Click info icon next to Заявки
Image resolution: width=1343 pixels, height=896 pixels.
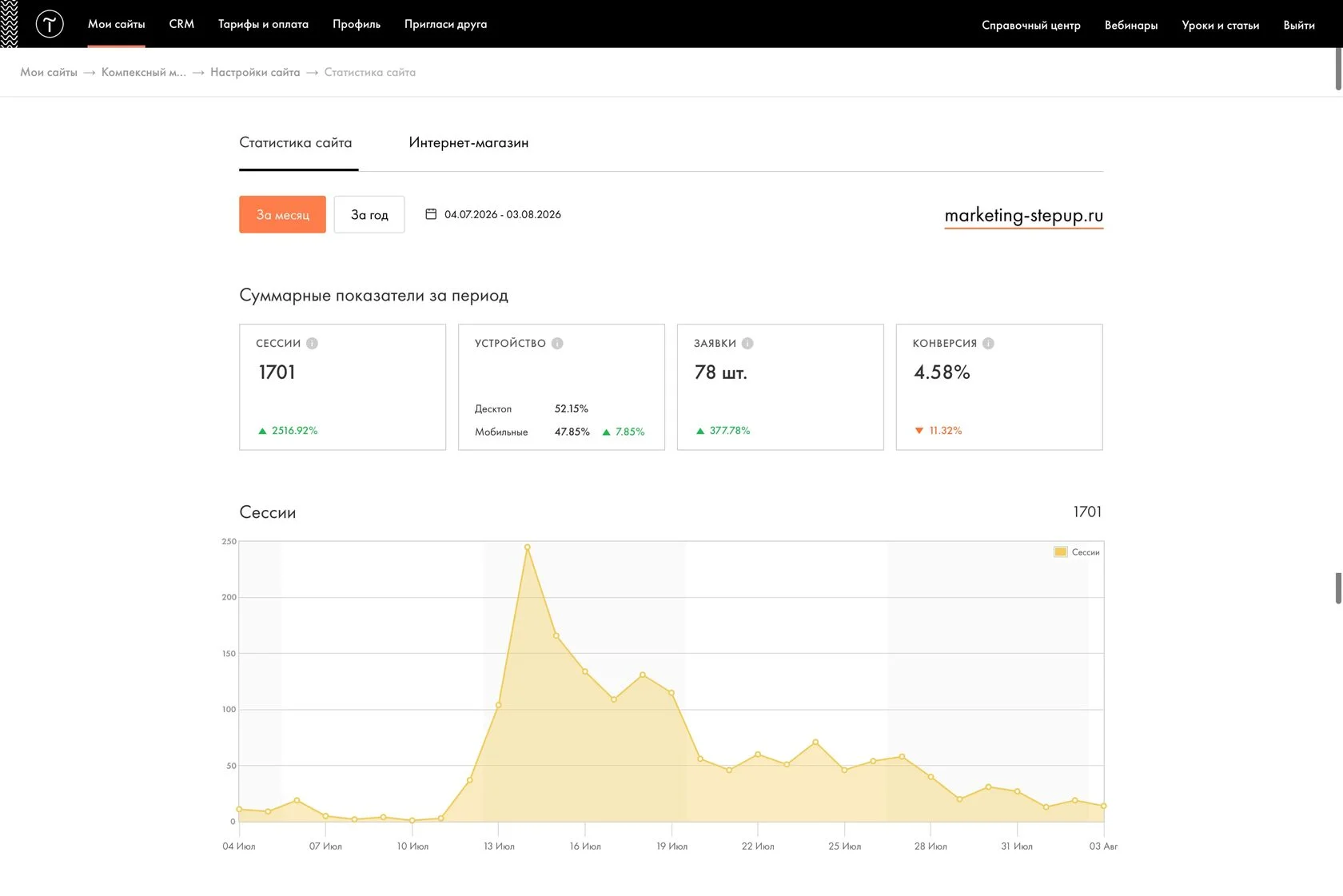click(747, 343)
